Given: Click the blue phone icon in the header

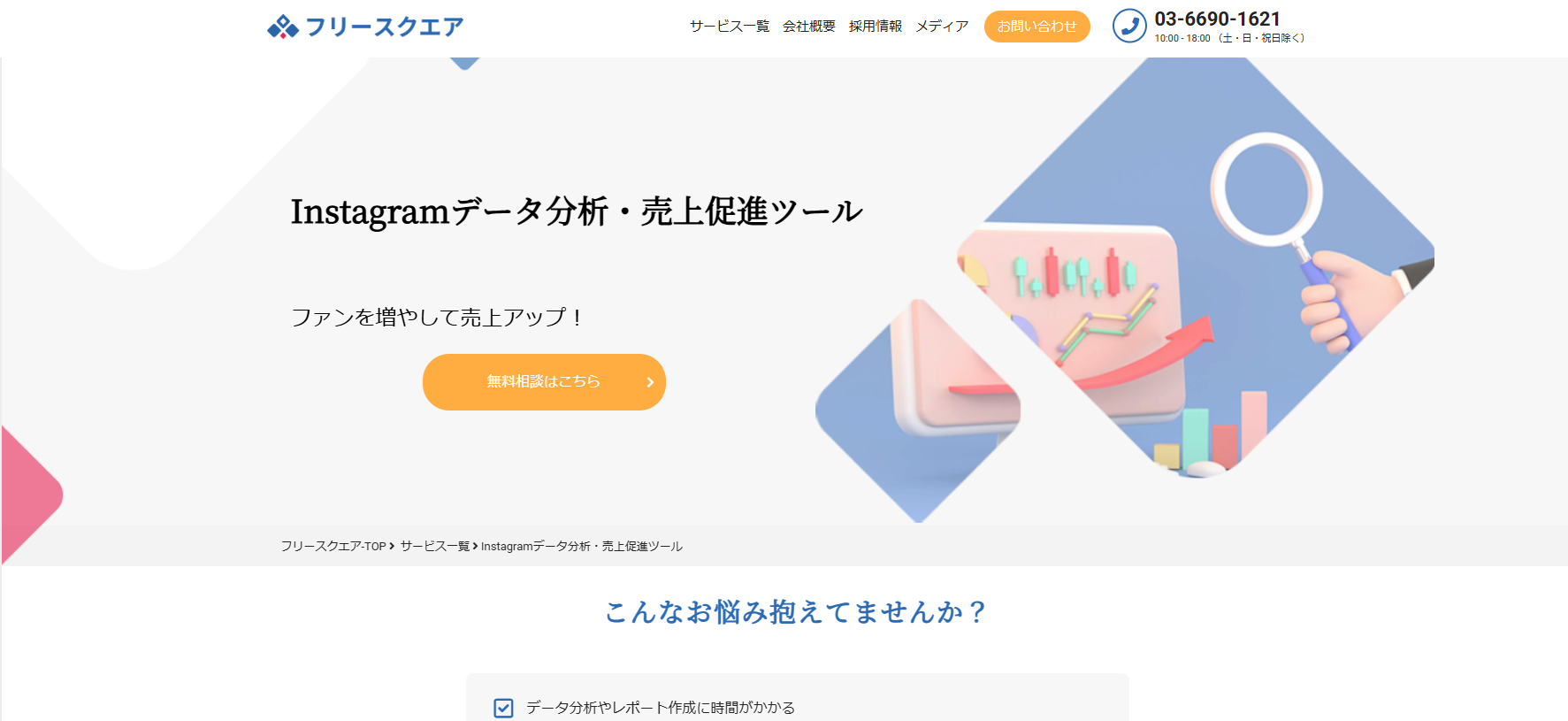Looking at the screenshot, I should coord(1129,26).
